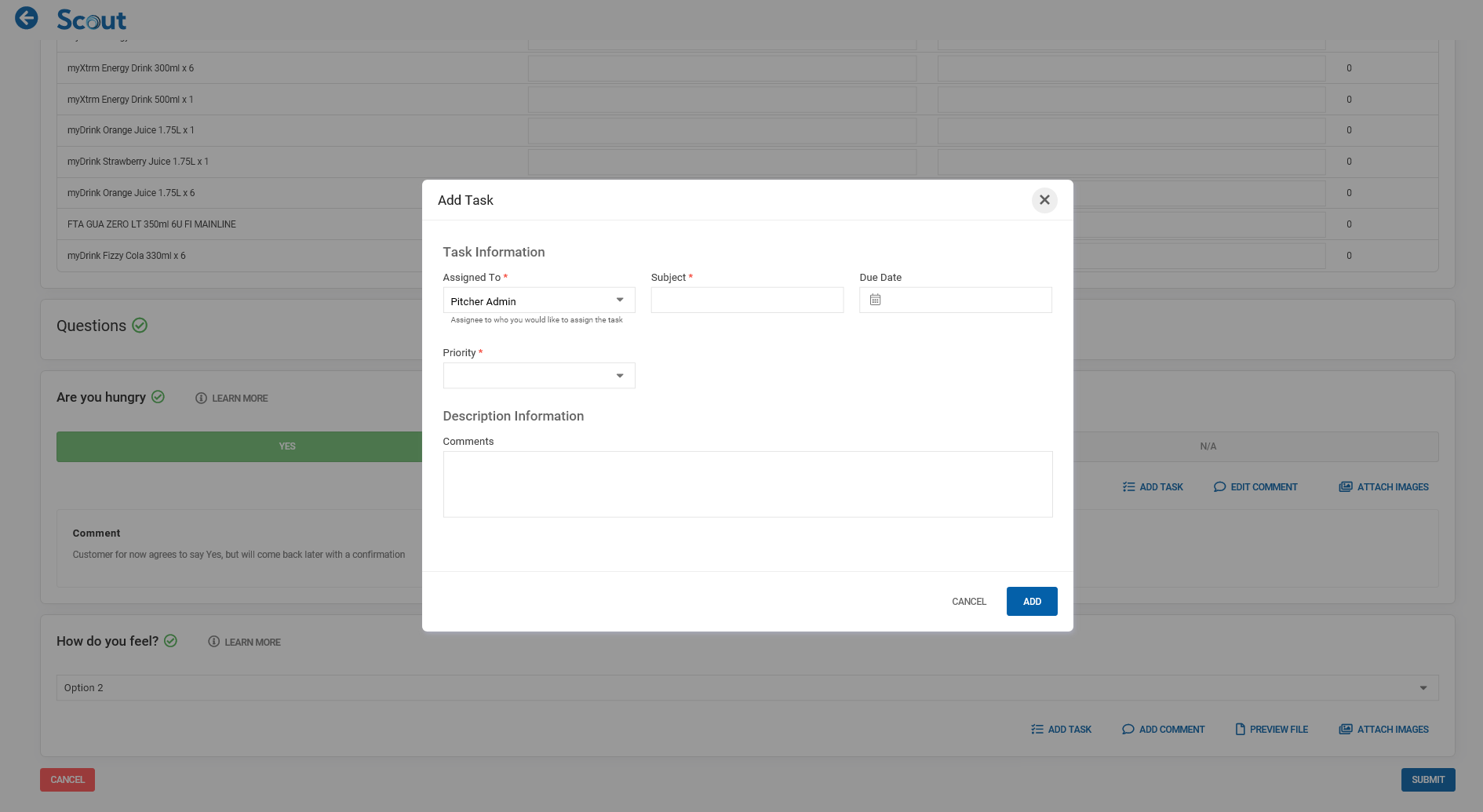Click Attach Images icon under Are you hungry

point(1345,487)
